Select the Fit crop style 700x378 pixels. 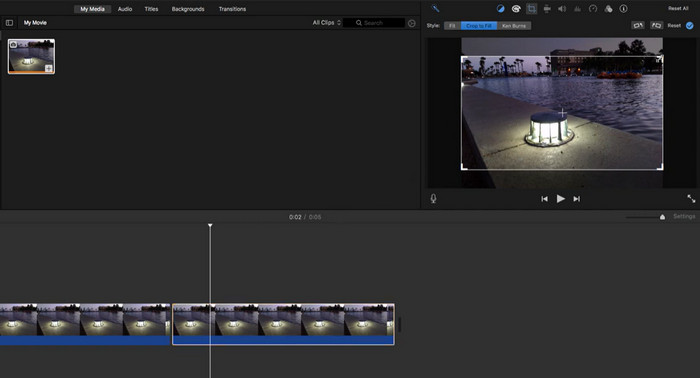tap(452, 26)
